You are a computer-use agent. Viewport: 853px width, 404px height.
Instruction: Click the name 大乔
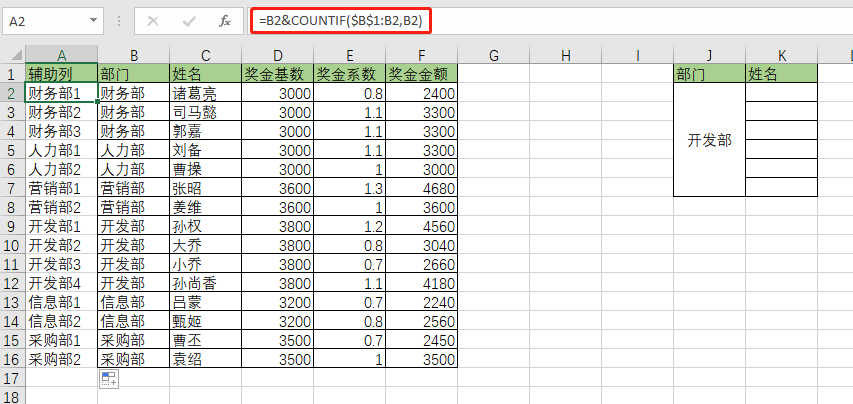187,245
